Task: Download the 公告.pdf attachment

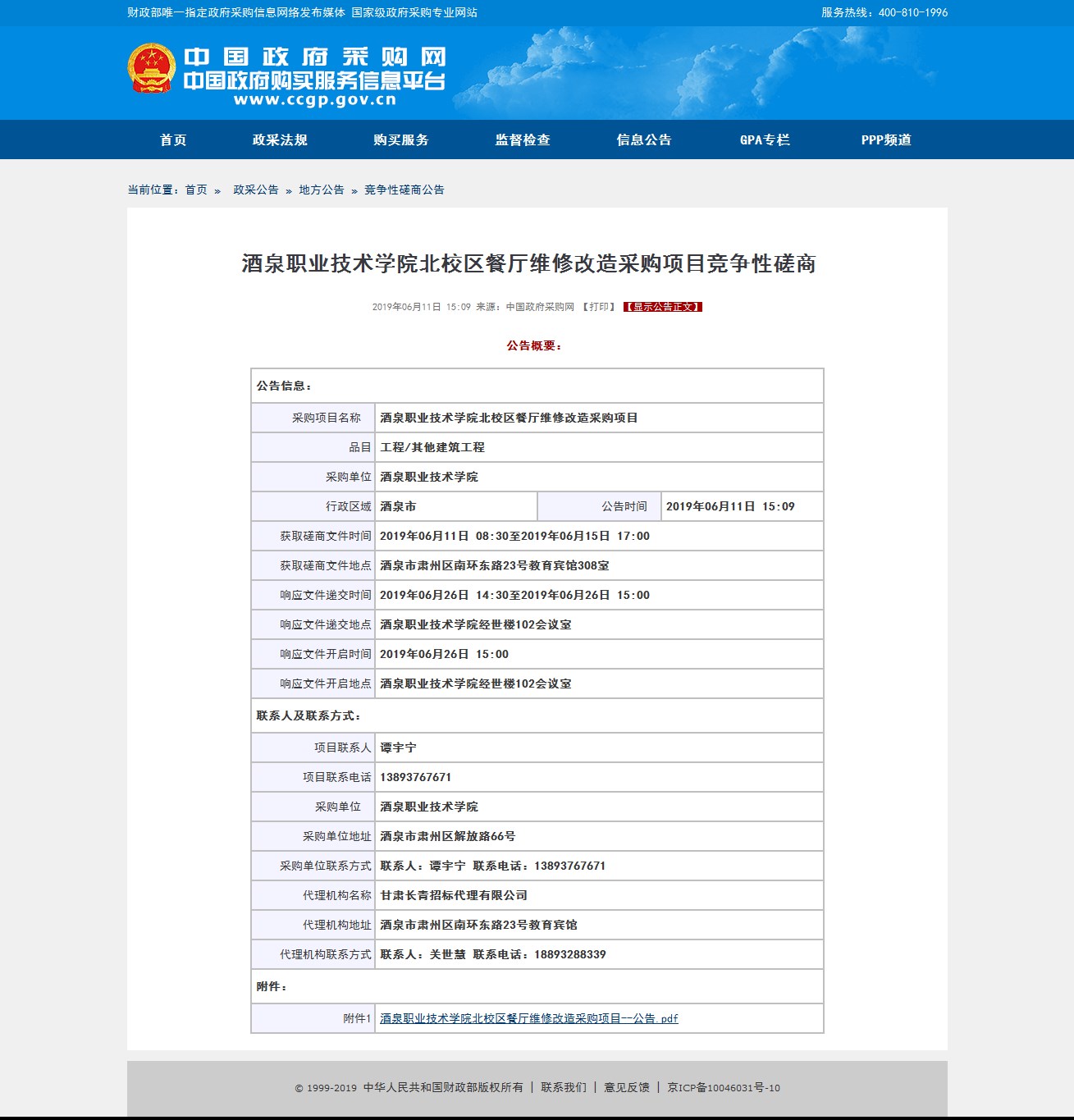Action: [x=529, y=1018]
